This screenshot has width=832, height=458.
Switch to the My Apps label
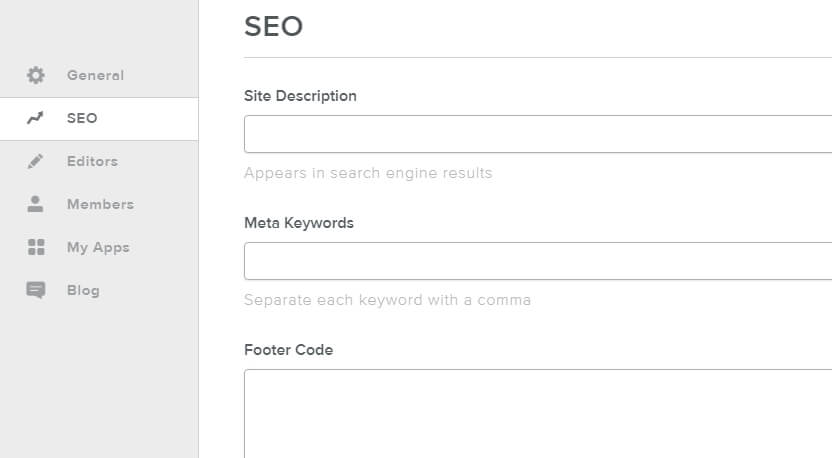point(98,247)
